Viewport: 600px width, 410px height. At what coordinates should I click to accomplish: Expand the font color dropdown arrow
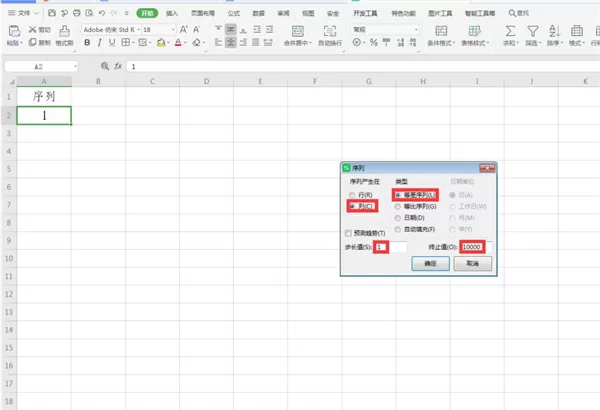pyautogui.click(x=185, y=42)
